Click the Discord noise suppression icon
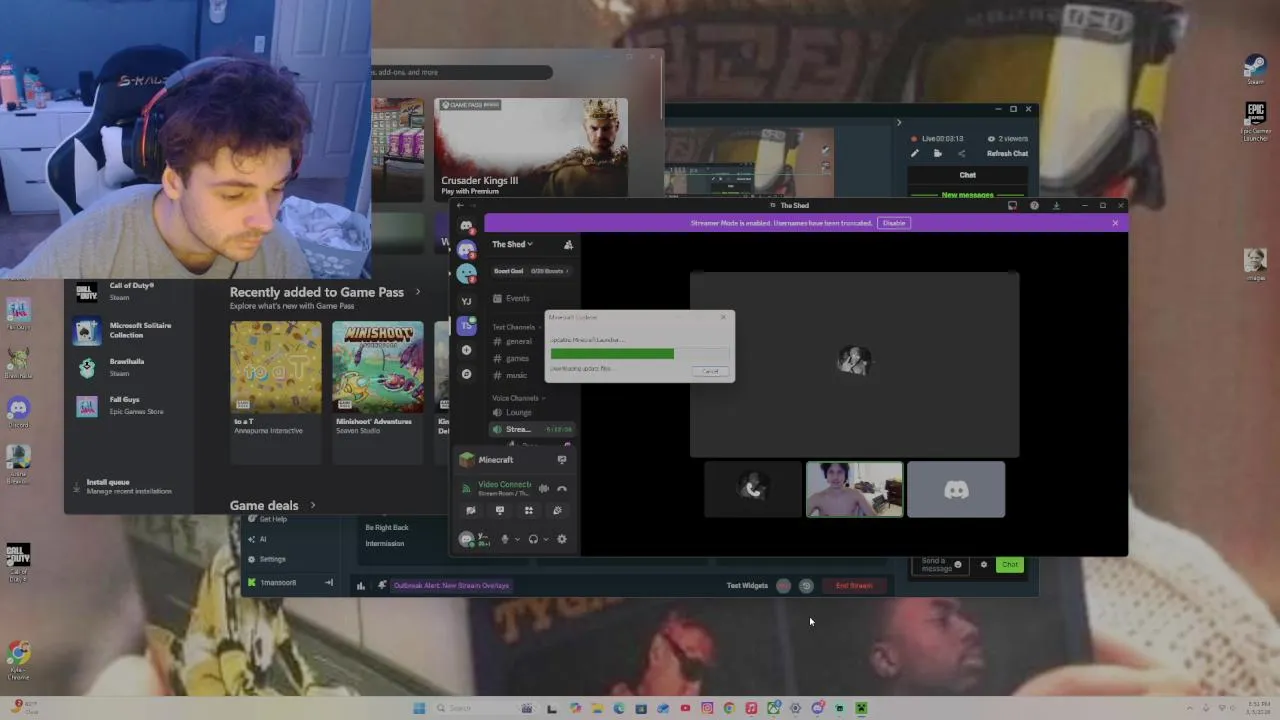 pos(544,488)
